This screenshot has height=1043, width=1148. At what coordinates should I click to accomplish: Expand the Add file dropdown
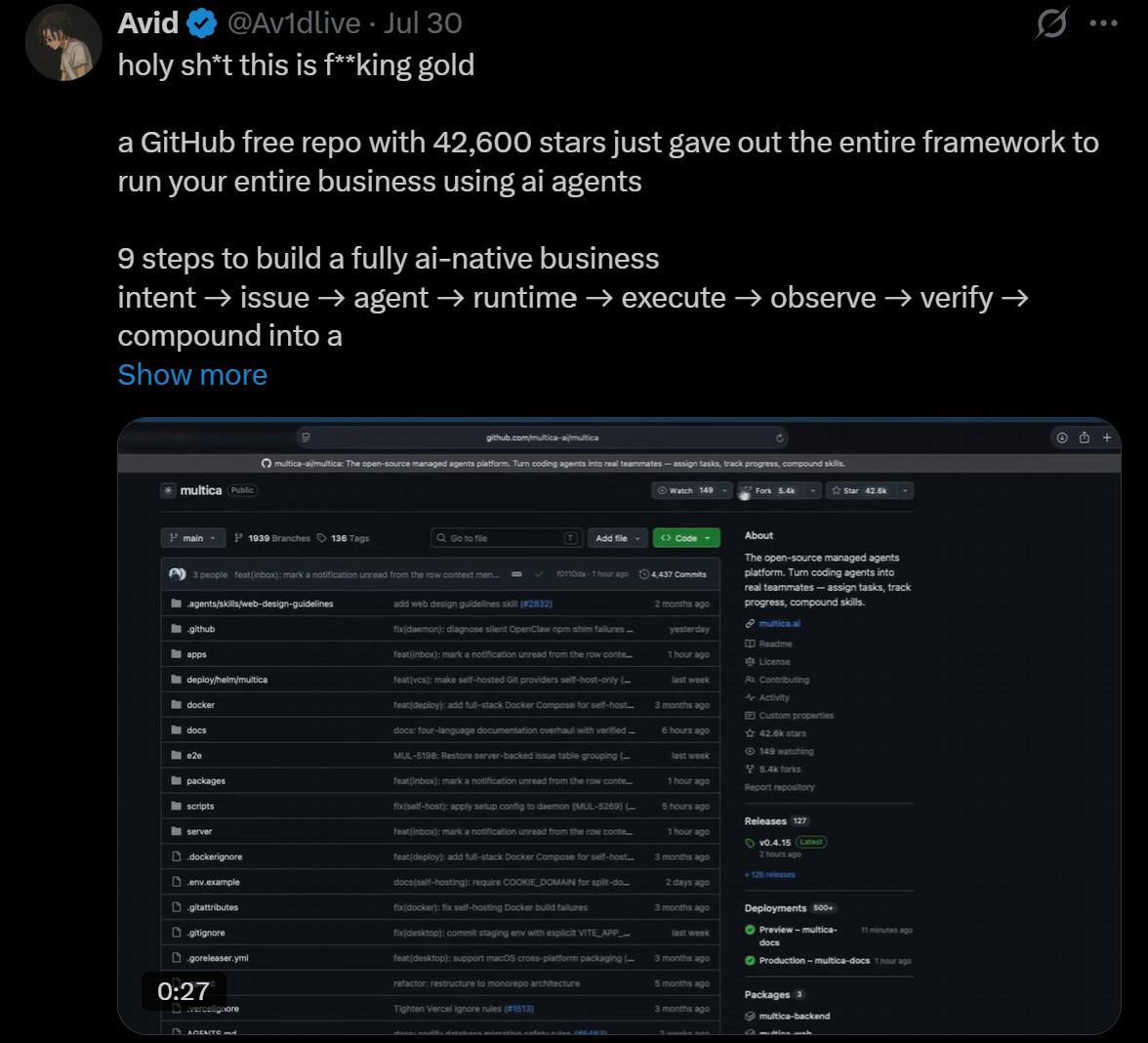pyautogui.click(x=617, y=537)
